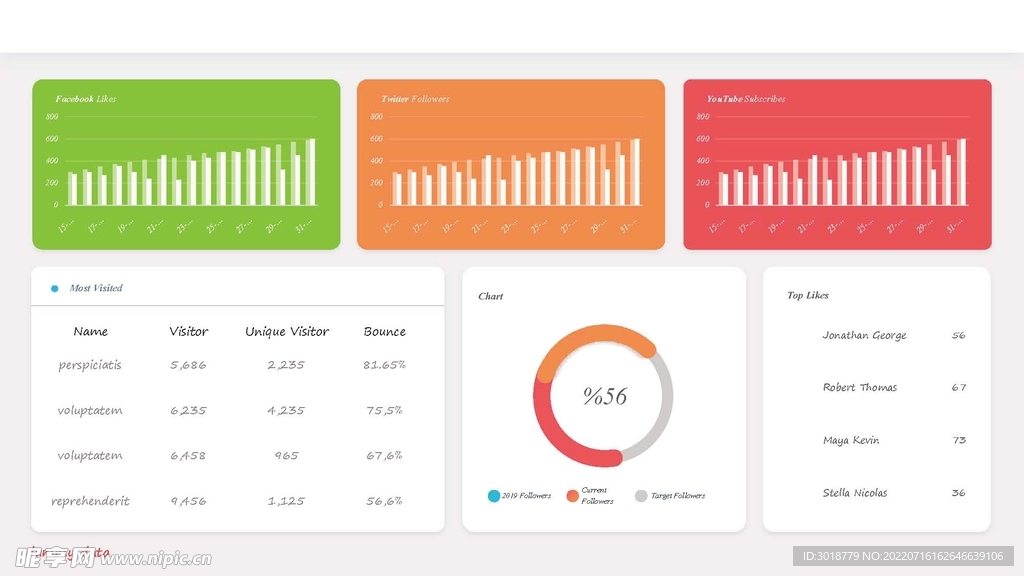
Task: Click the gray Target Followers legend dot
Action: coord(641,496)
